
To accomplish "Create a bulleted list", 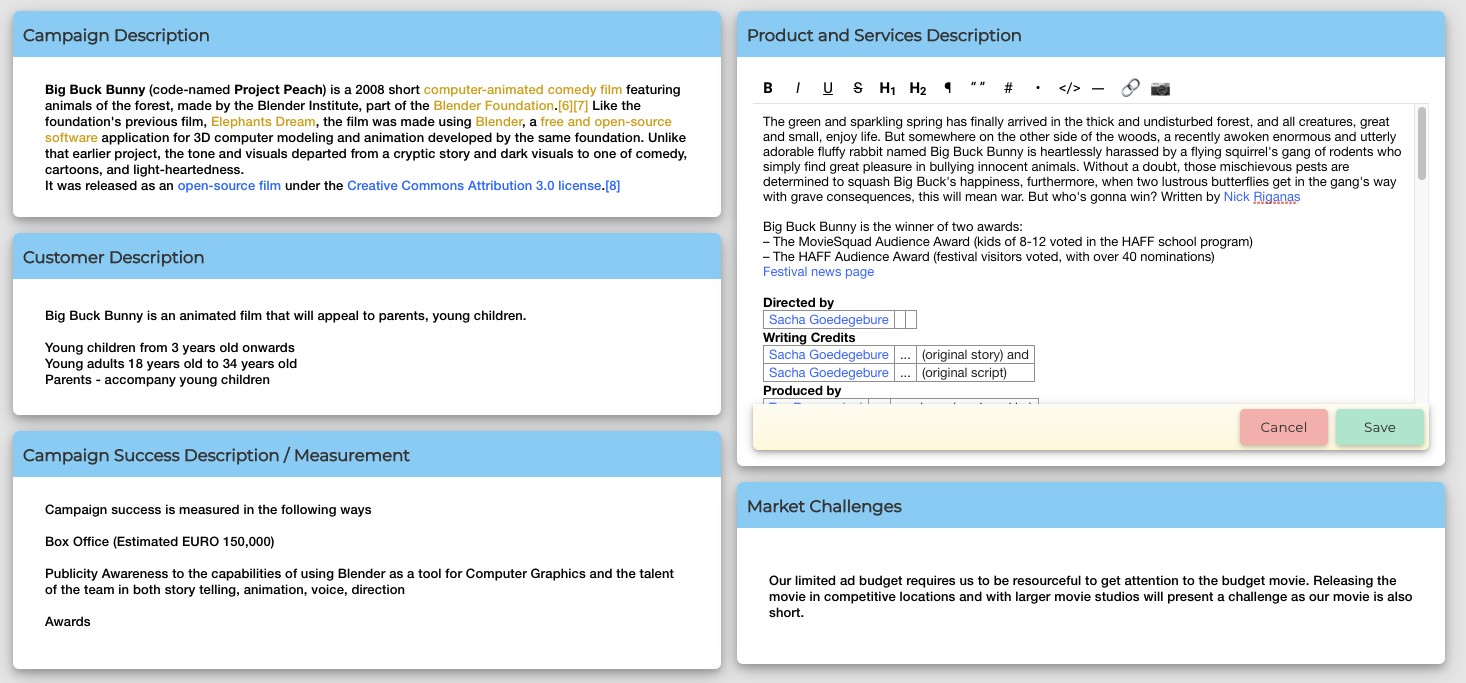I will pos(1038,88).
